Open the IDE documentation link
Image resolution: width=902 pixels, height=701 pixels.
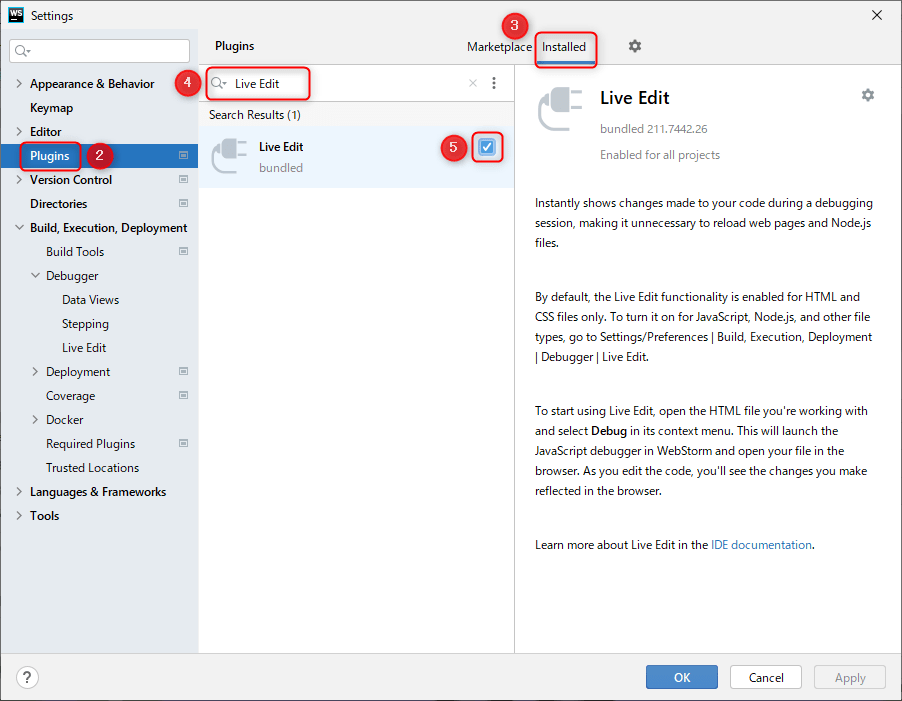(761, 545)
